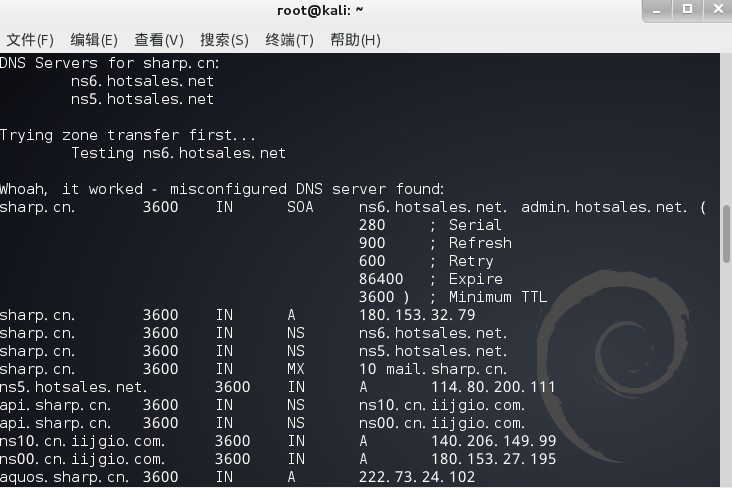Click the 'Whoah, it worked' message line
The width and height of the screenshot is (732, 488).
pyautogui.click(x=222, y=189)
